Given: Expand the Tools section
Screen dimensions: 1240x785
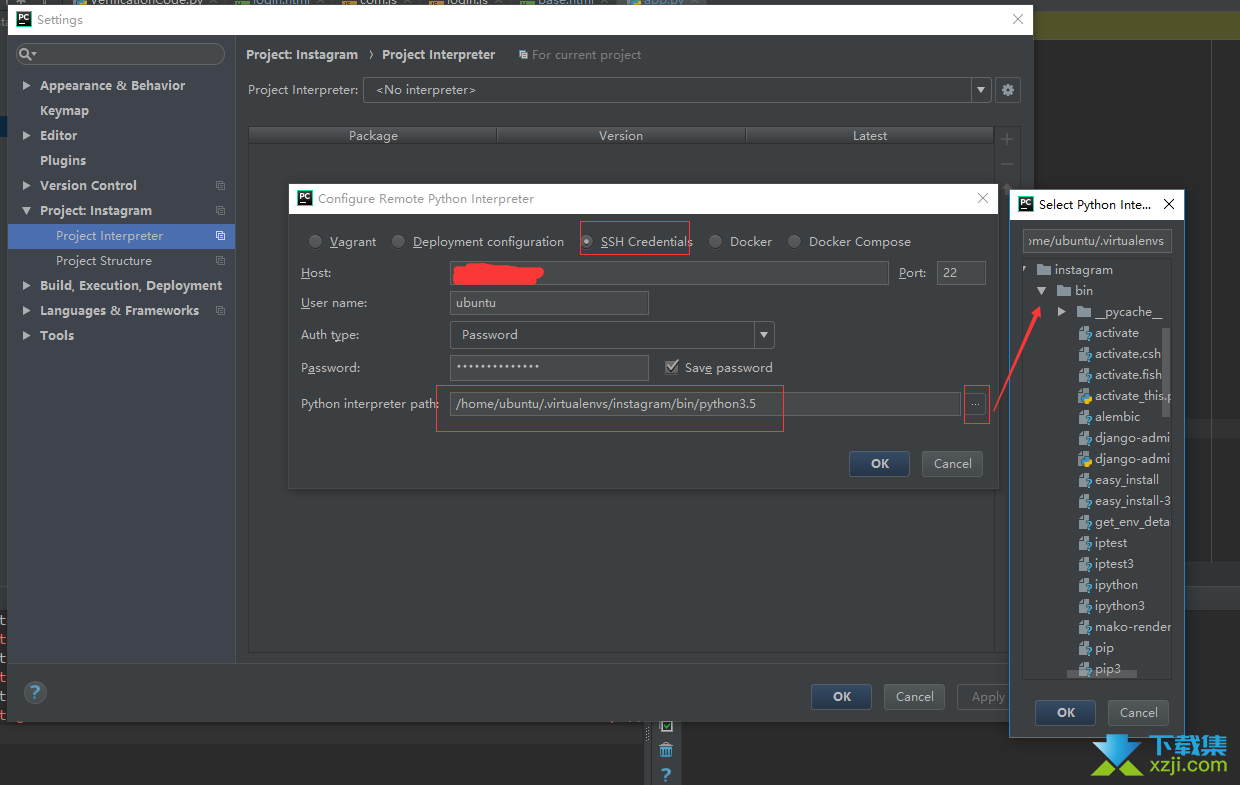Looking at the screenshot, I should [x=26, y=336].
